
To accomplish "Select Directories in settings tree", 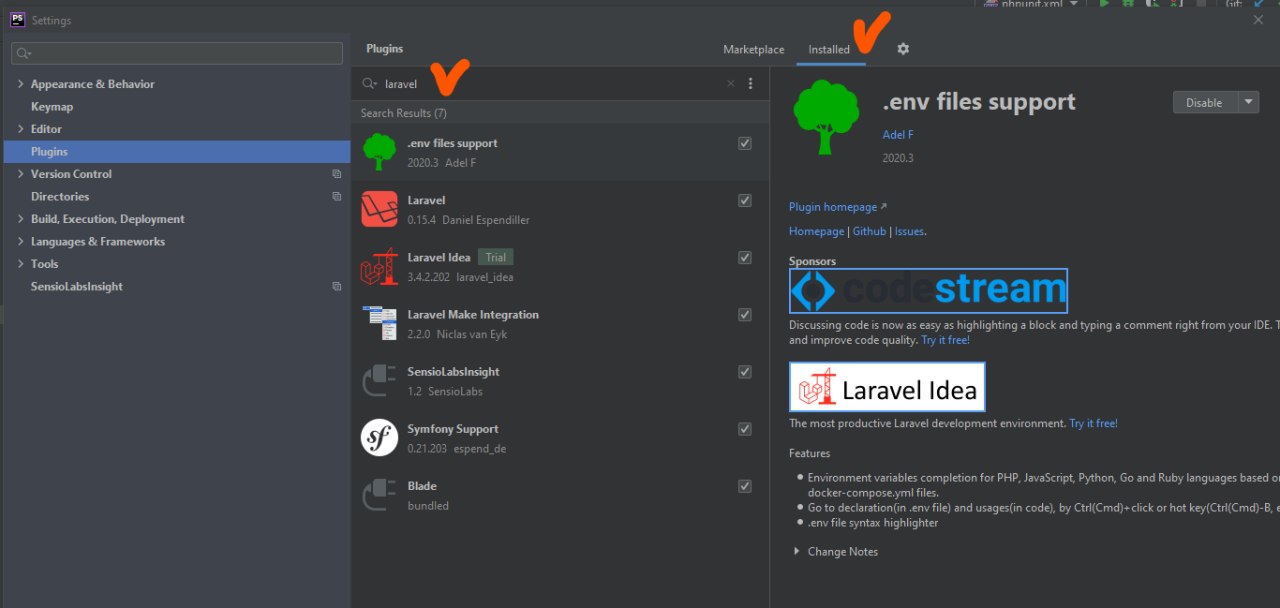I will [x=60, y=197].
